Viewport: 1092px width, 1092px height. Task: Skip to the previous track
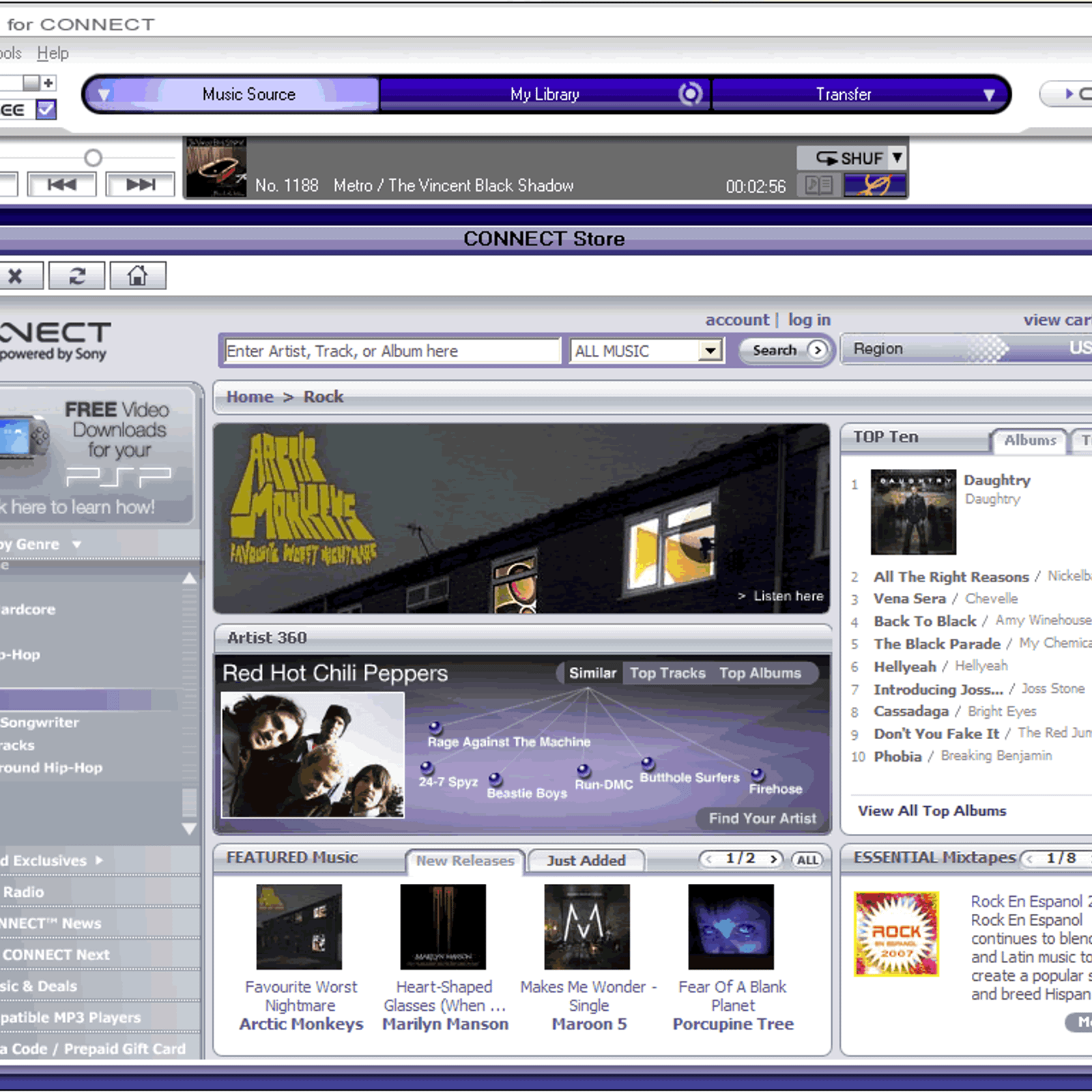(x=61, y=184)
